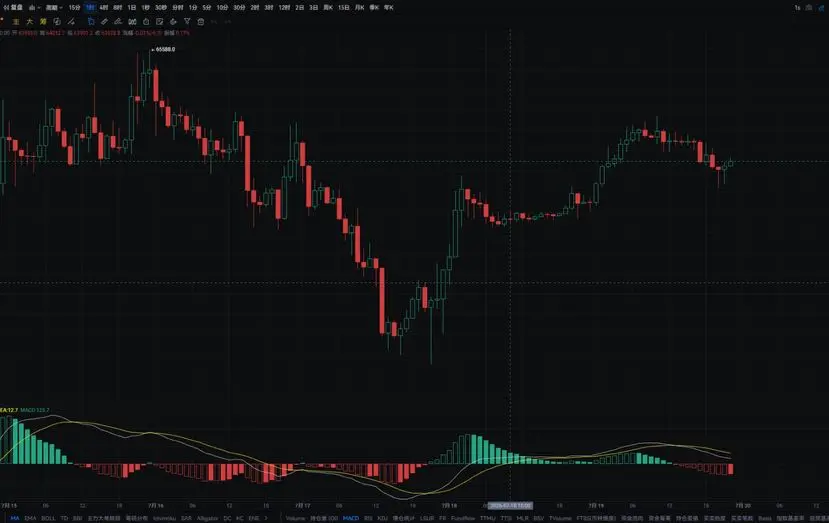Screen dimensions: 829x523
Task: Toggle the RSI sub-indicator
Action: 369,518
